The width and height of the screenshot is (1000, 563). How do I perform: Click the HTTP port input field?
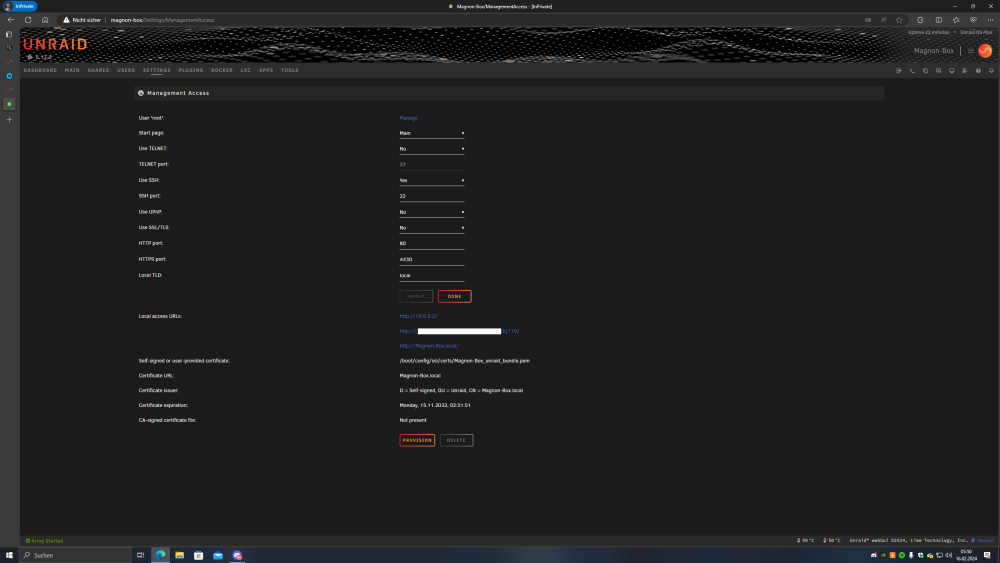(x=432, y=244)
